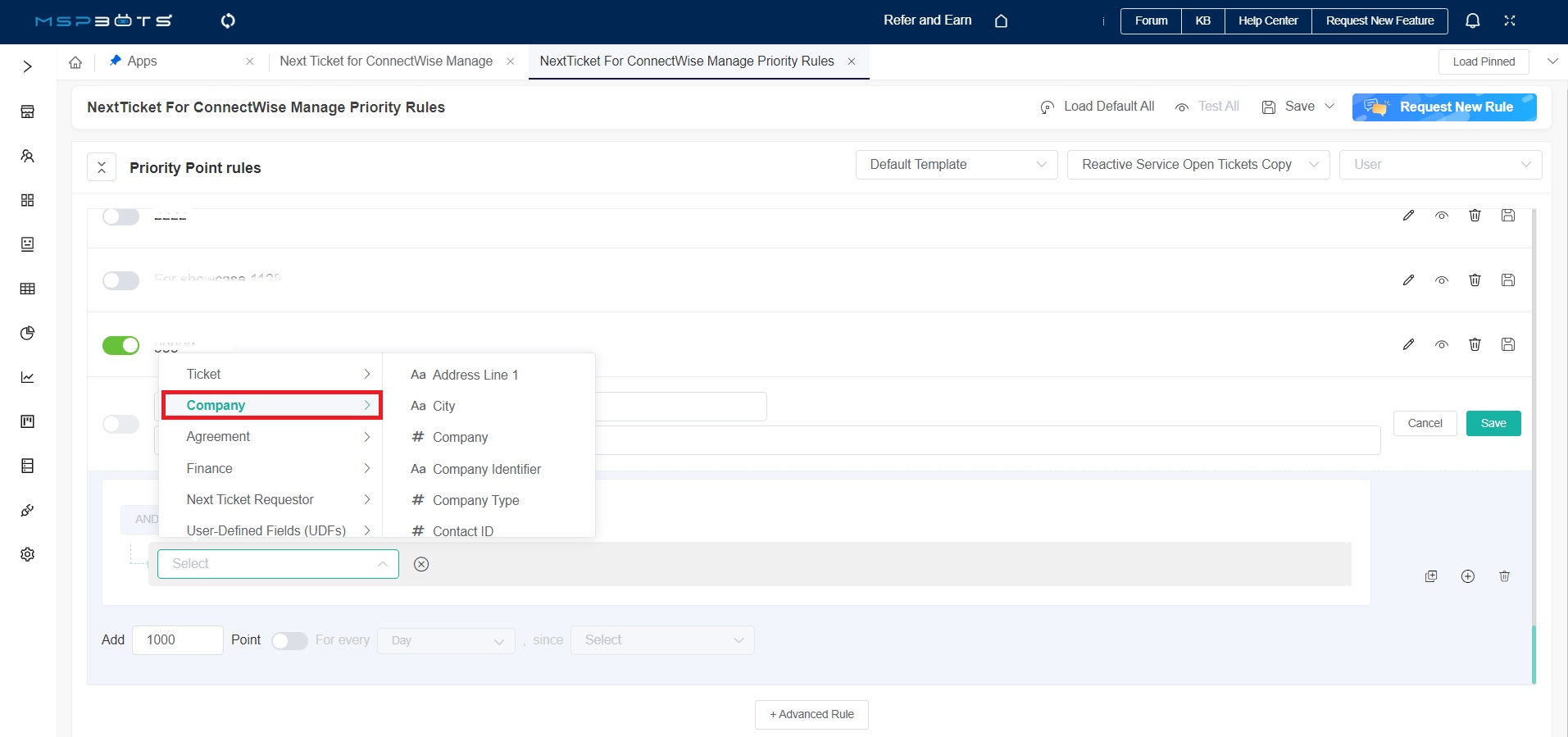Toggle fullscreen with the expand icon
This screenshot has height=737, width=1568.
point(1509,20)
